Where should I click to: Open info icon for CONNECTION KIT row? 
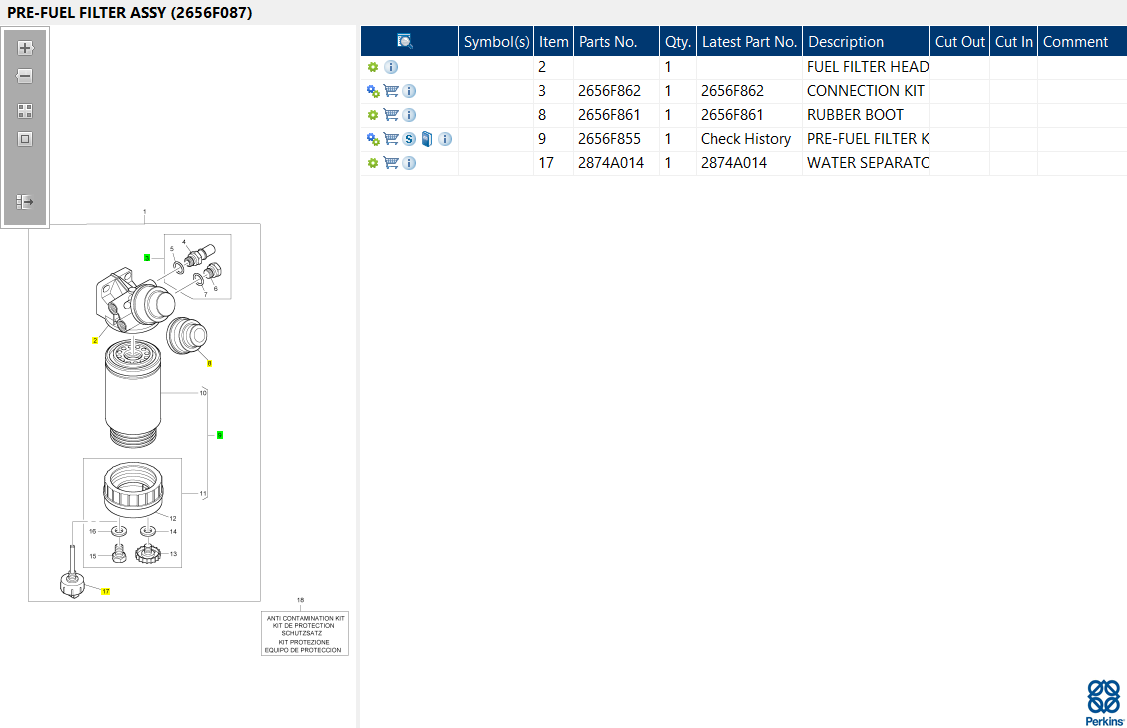409,91
